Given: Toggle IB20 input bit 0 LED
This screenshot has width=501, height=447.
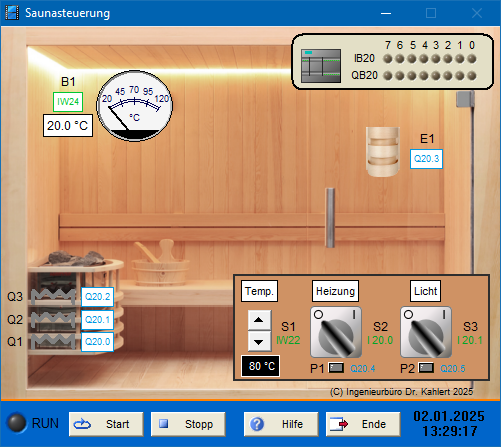Looking at the screenshot, I should [472, 59].
